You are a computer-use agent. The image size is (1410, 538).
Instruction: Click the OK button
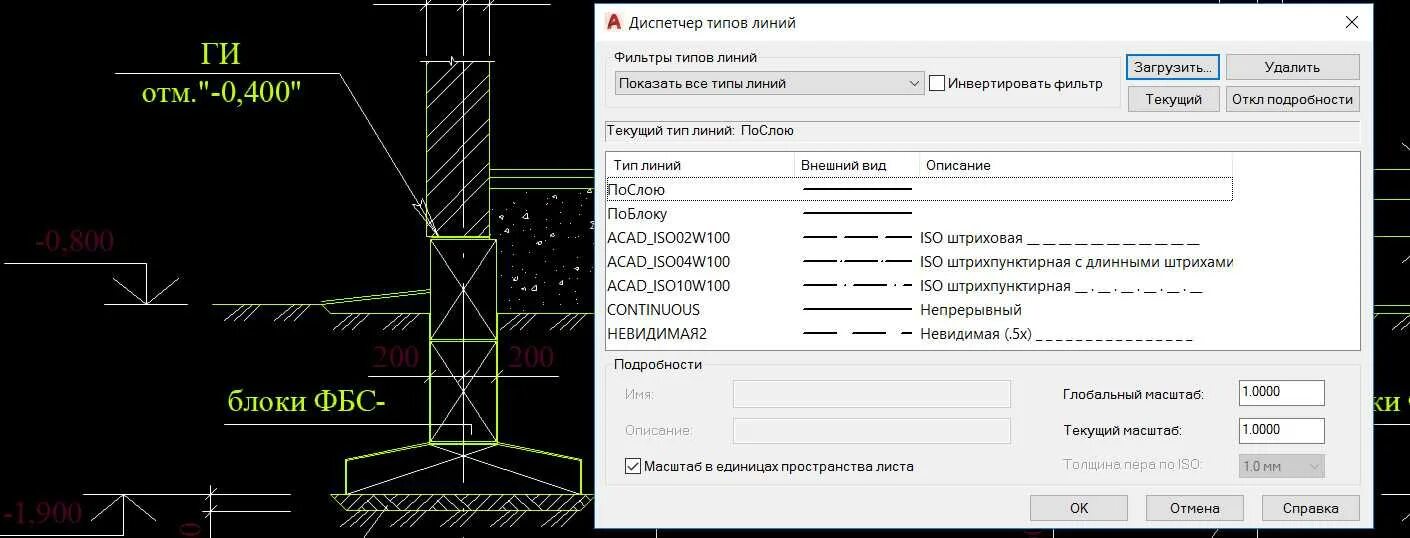click(1078, 508)
